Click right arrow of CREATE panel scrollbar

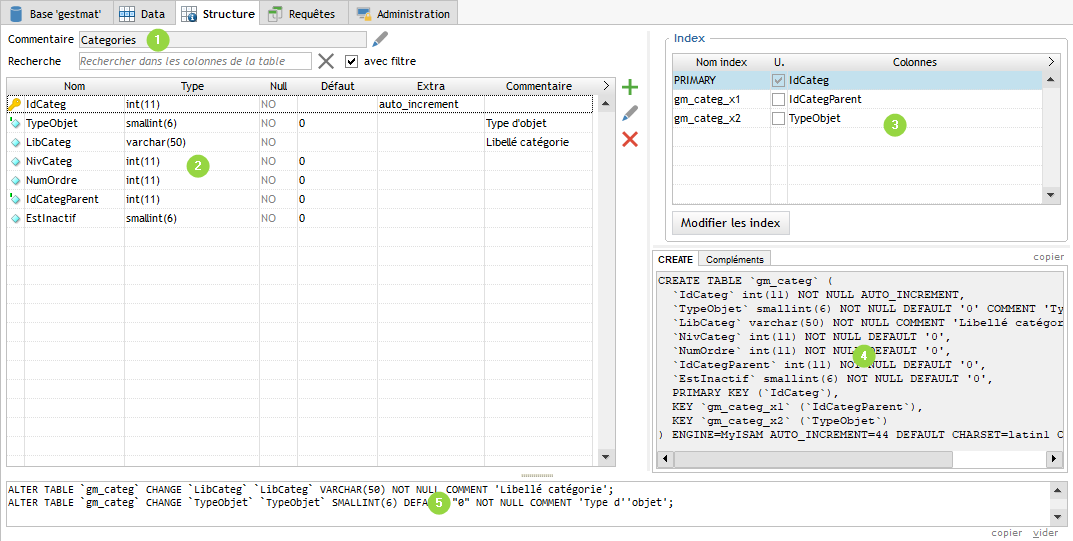(1055, 459)
